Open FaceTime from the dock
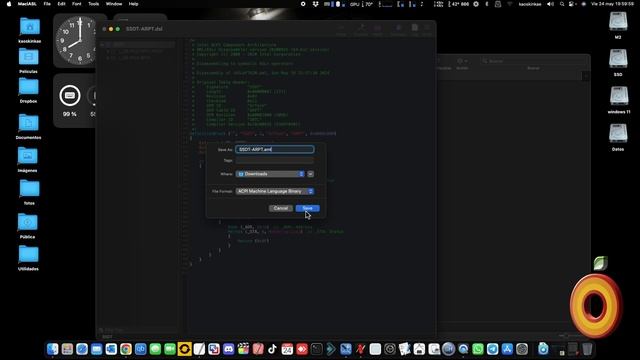 [x=170, y=349]
